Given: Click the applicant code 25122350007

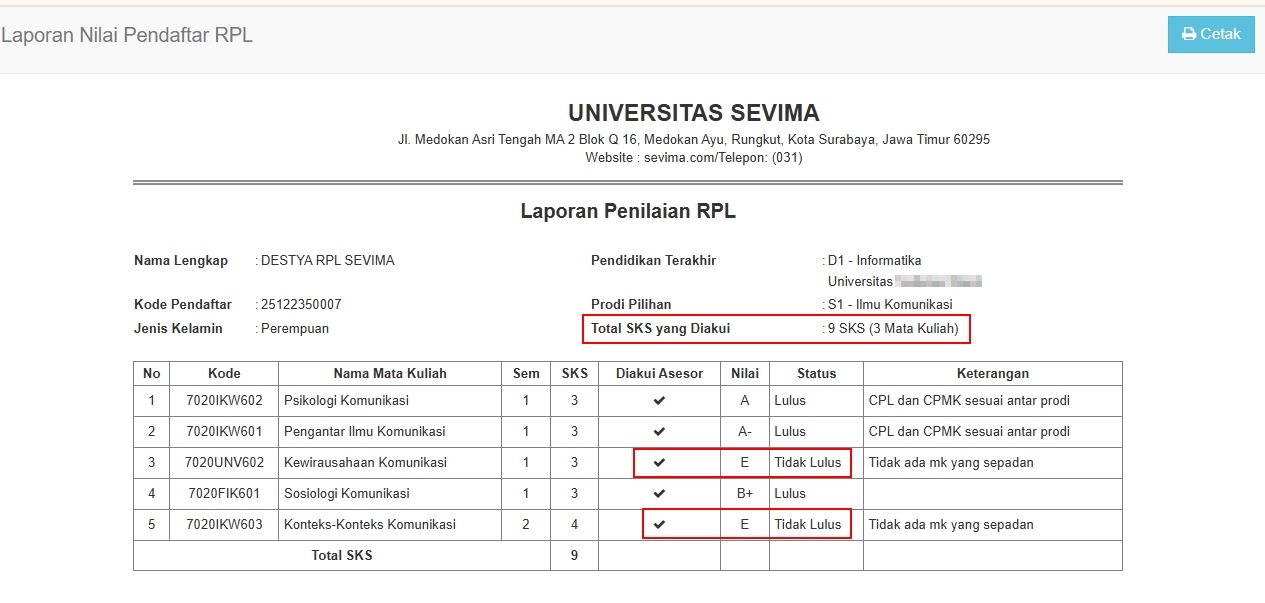Looking at the screenshot, I should tap(300, 305).
